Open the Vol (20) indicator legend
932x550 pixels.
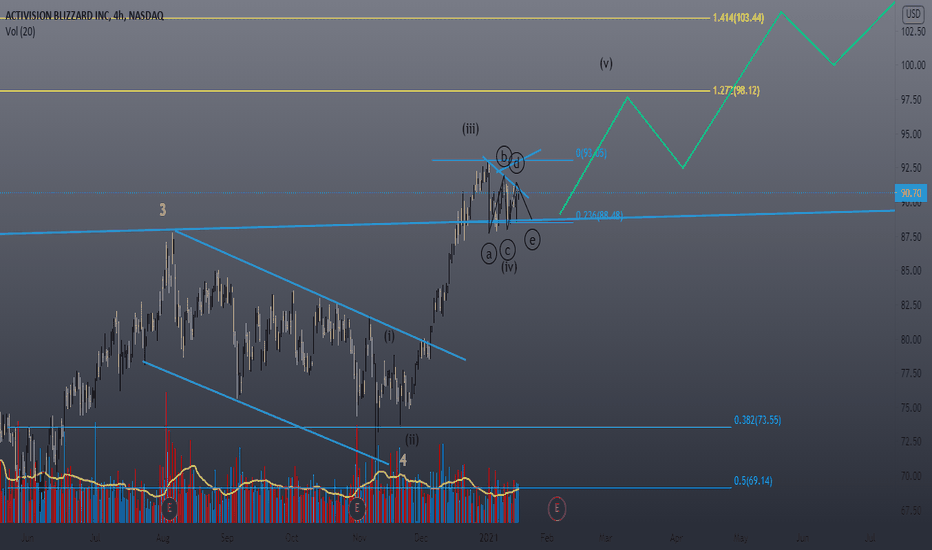(x=20, y=32)
